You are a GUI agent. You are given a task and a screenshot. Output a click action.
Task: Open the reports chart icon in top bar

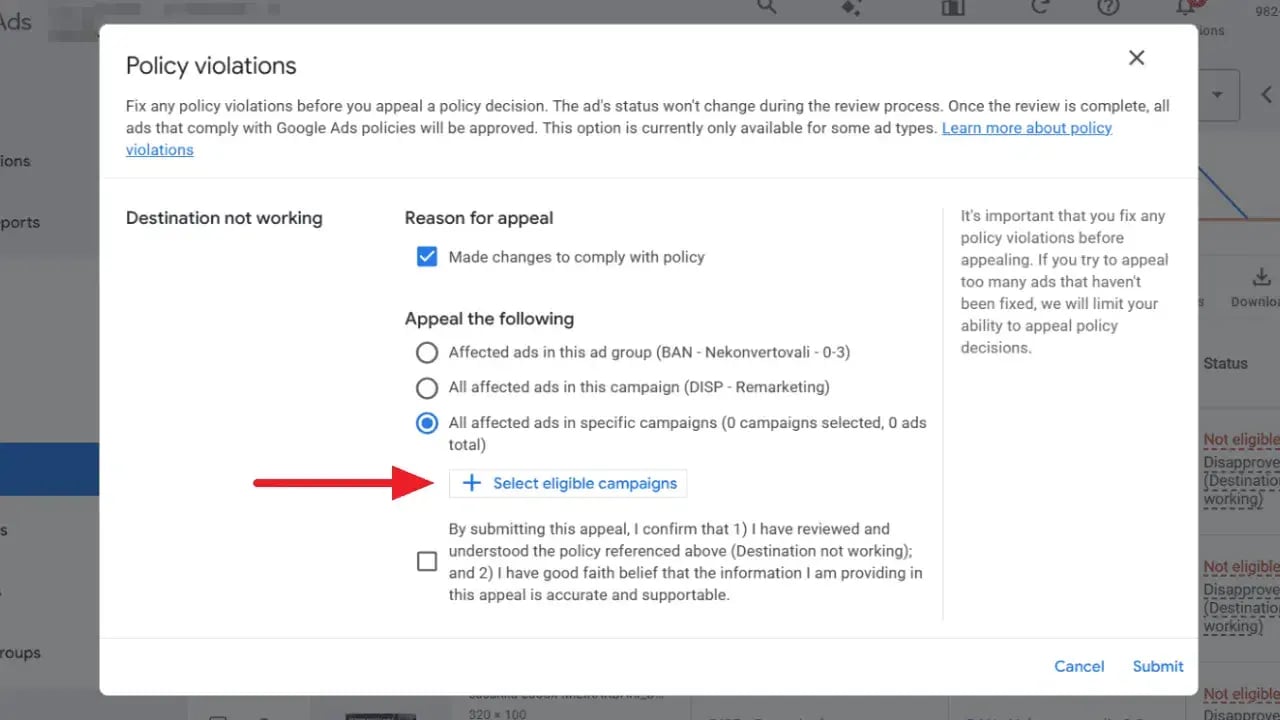tap(951, 7)
